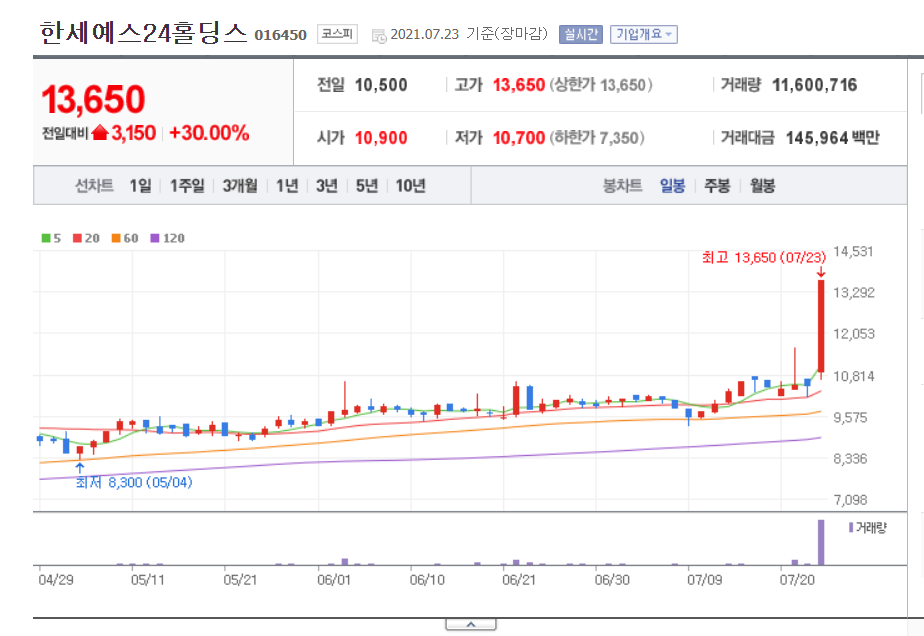Collapse the chart using the bottom arrow handle
This screenshot has height=636, width=924.
click(471, 625)
